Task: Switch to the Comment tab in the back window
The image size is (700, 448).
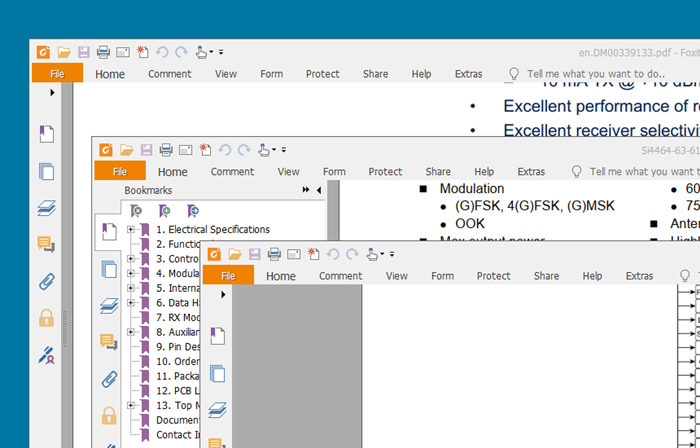Action: click(x=169, y=74)
